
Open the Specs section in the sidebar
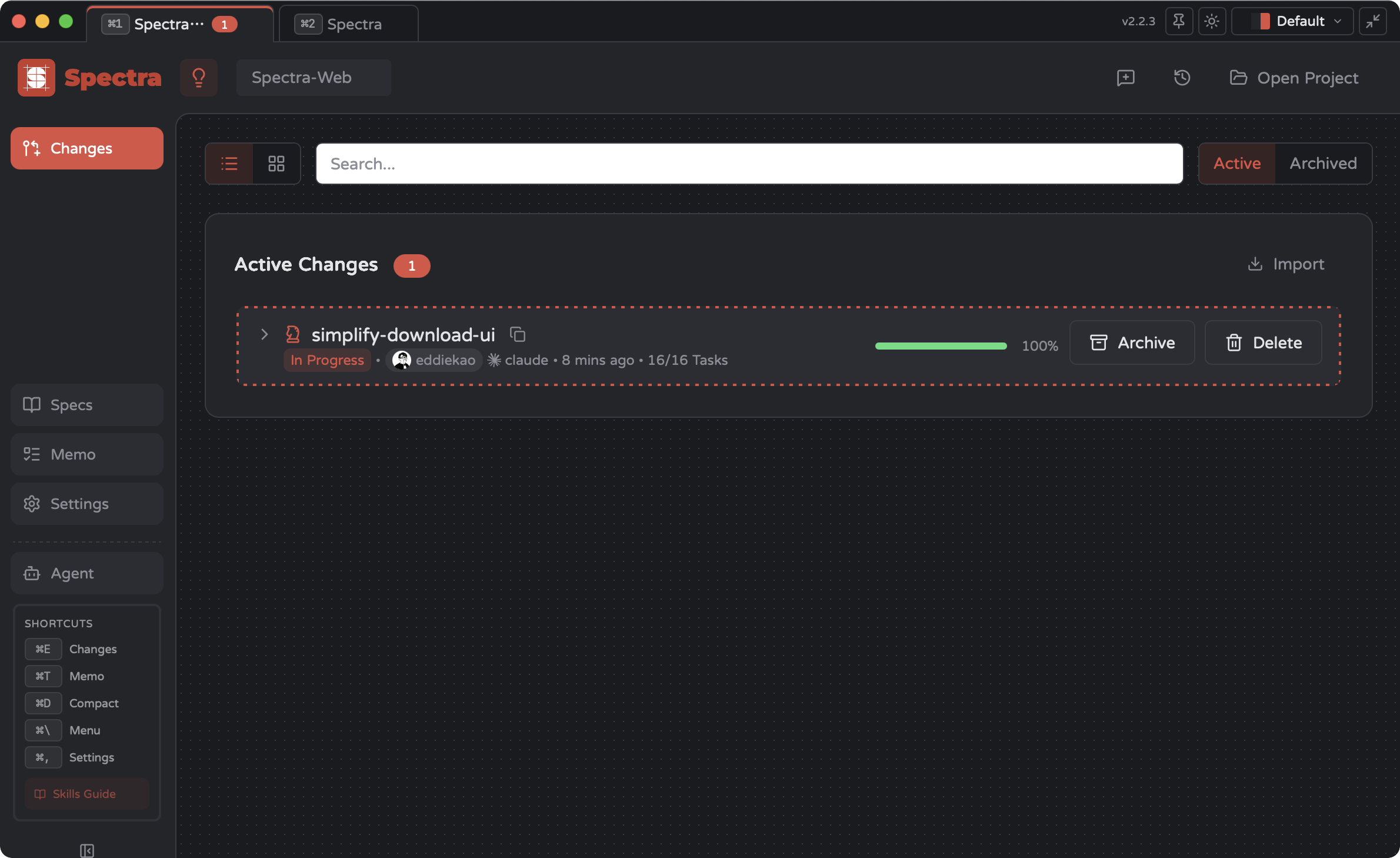point(86,404)
